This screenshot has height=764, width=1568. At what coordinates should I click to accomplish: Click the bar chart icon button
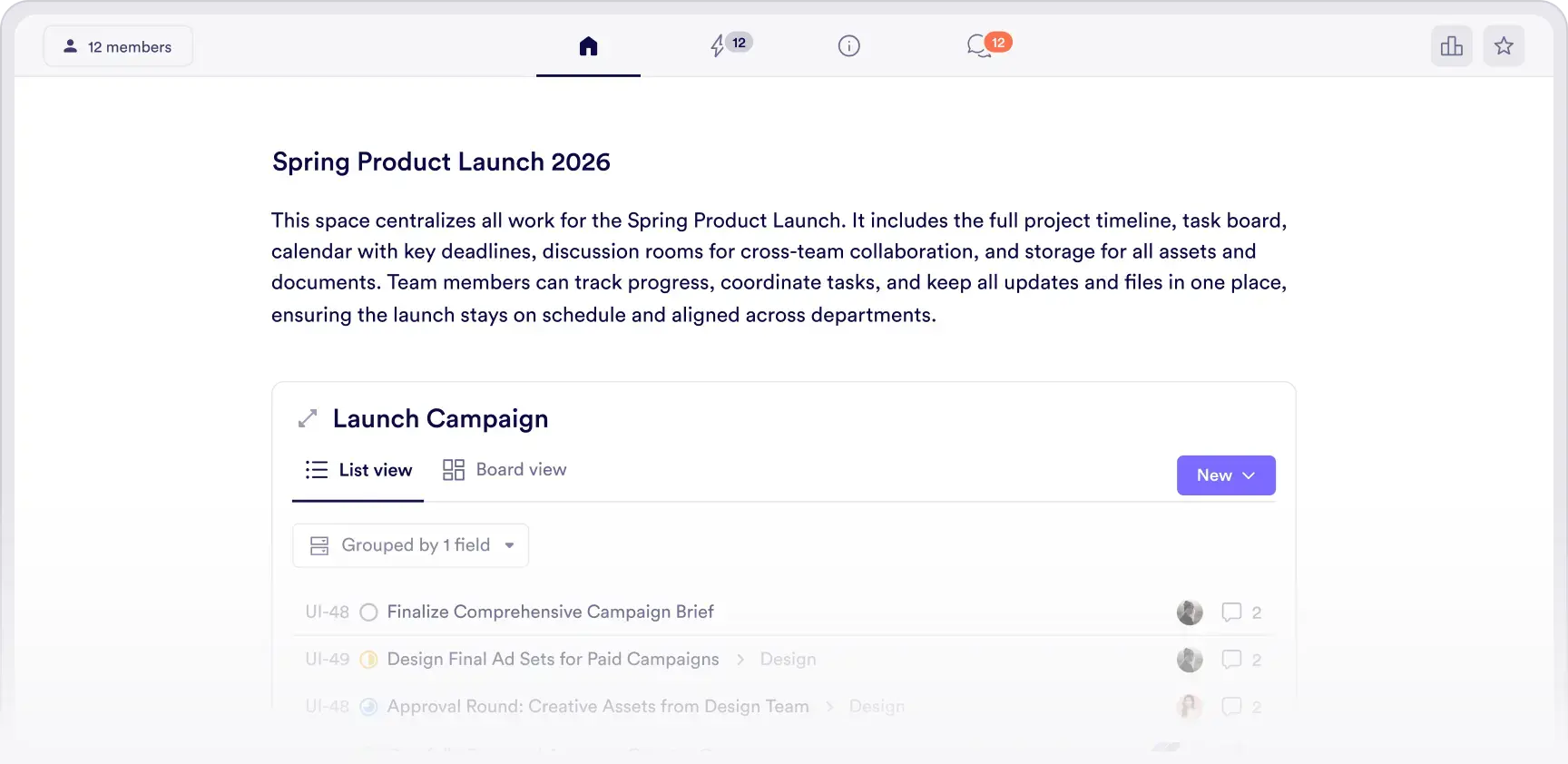click(x=1452, y=46)
